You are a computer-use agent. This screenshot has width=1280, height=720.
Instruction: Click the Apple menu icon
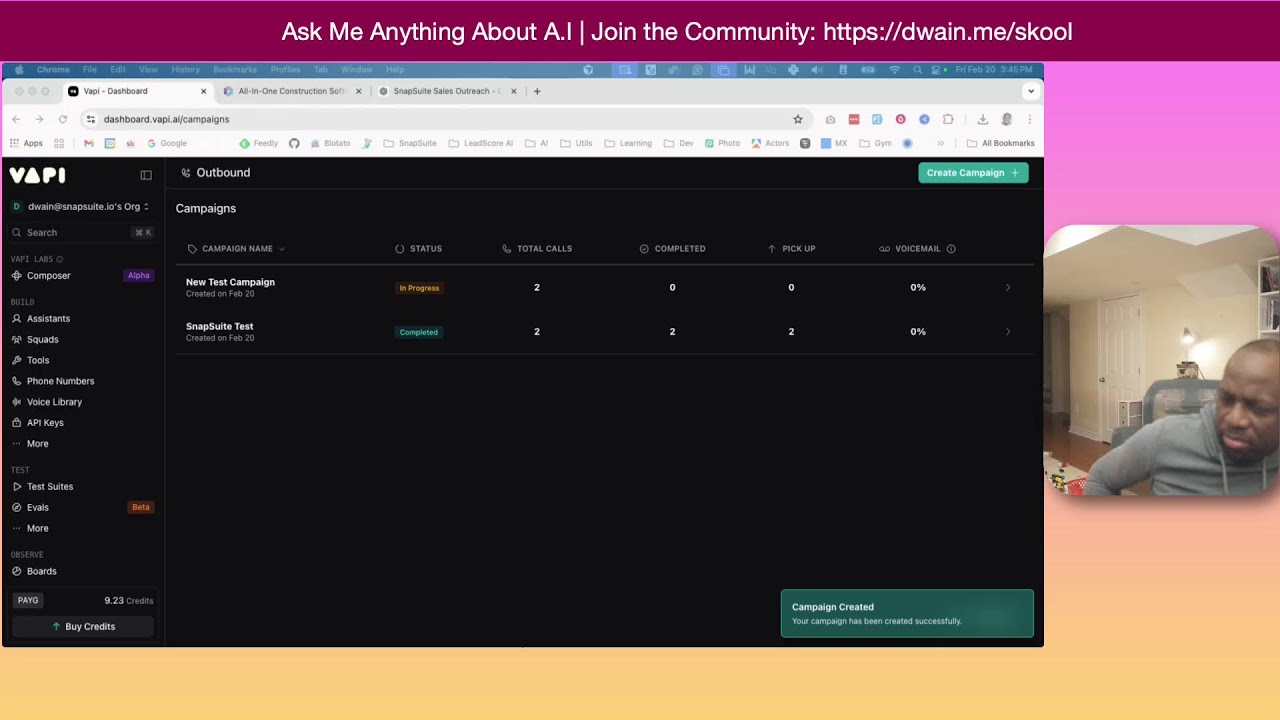tap(19, 70)
